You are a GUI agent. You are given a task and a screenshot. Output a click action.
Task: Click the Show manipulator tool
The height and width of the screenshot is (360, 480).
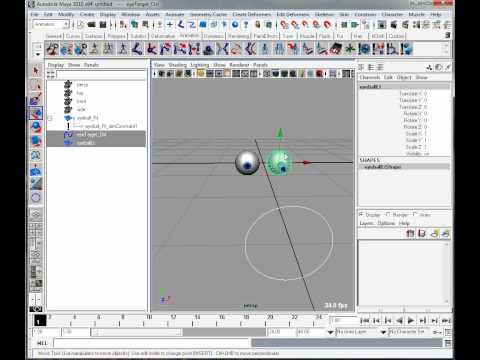tap(36, 184)
